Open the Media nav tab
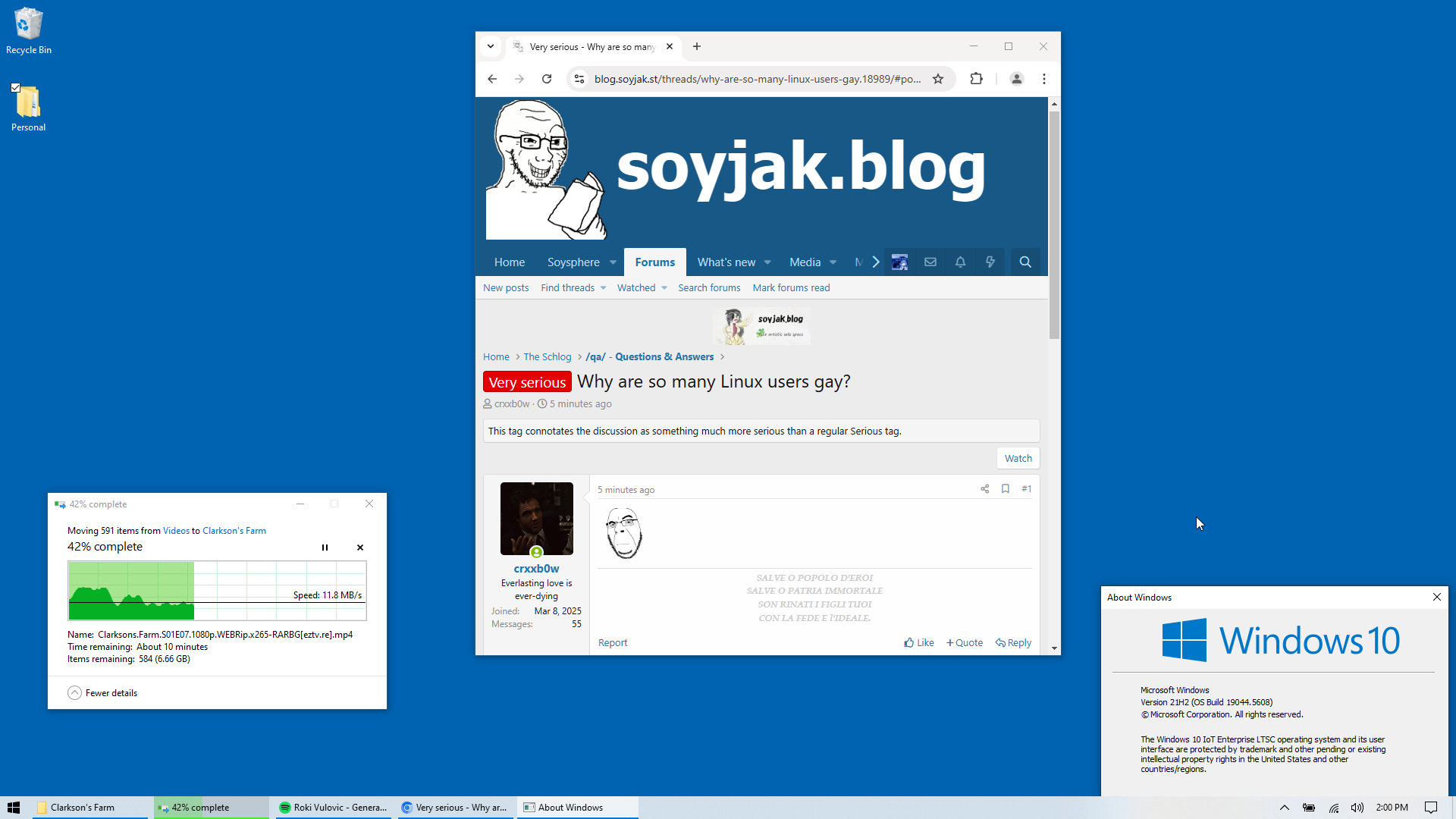The height and width of the screenshot is (819, 1456). (x=805, y=262)
